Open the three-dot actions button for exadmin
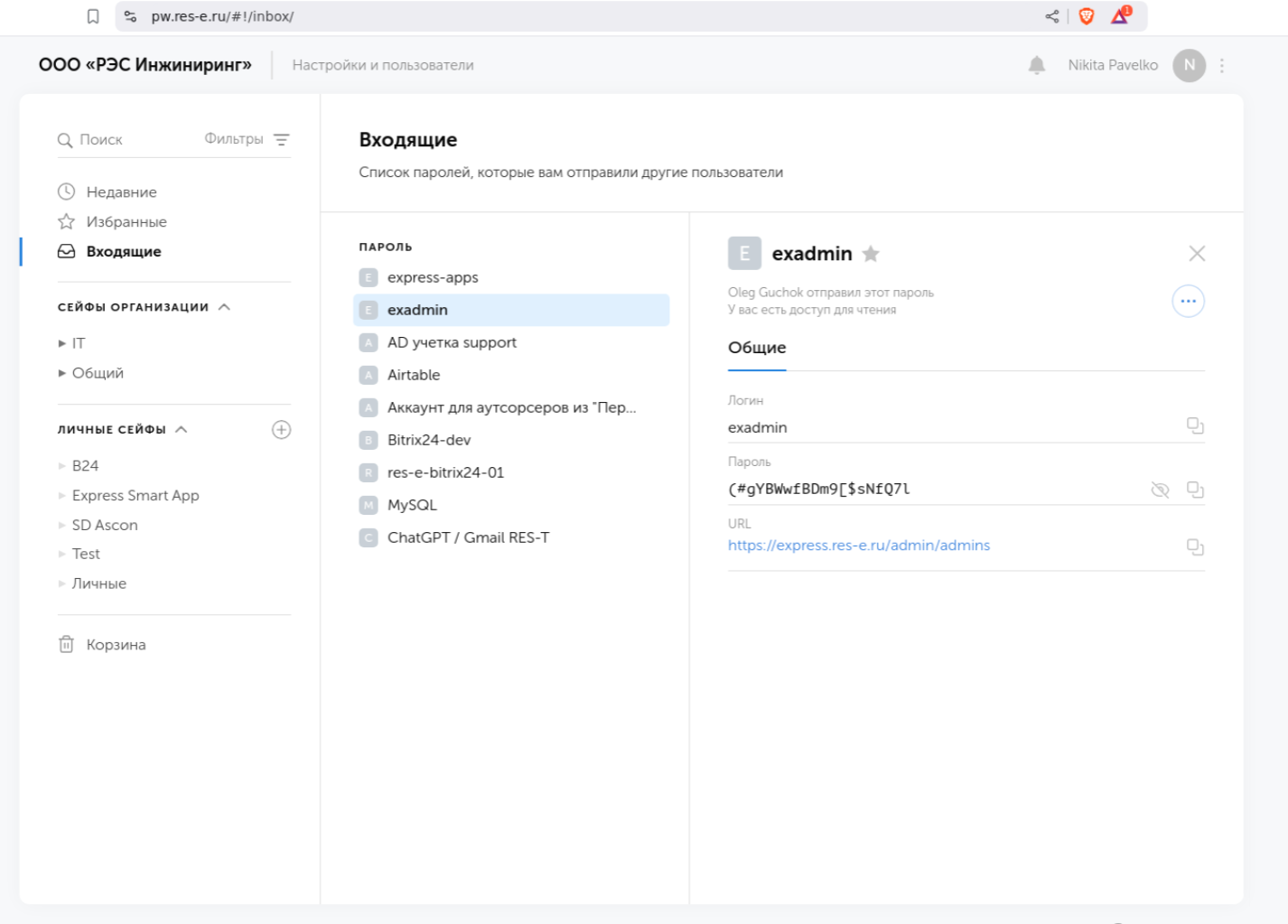Image resolution: width=1288 pixels, height=924 pixels. point(1187,301)
